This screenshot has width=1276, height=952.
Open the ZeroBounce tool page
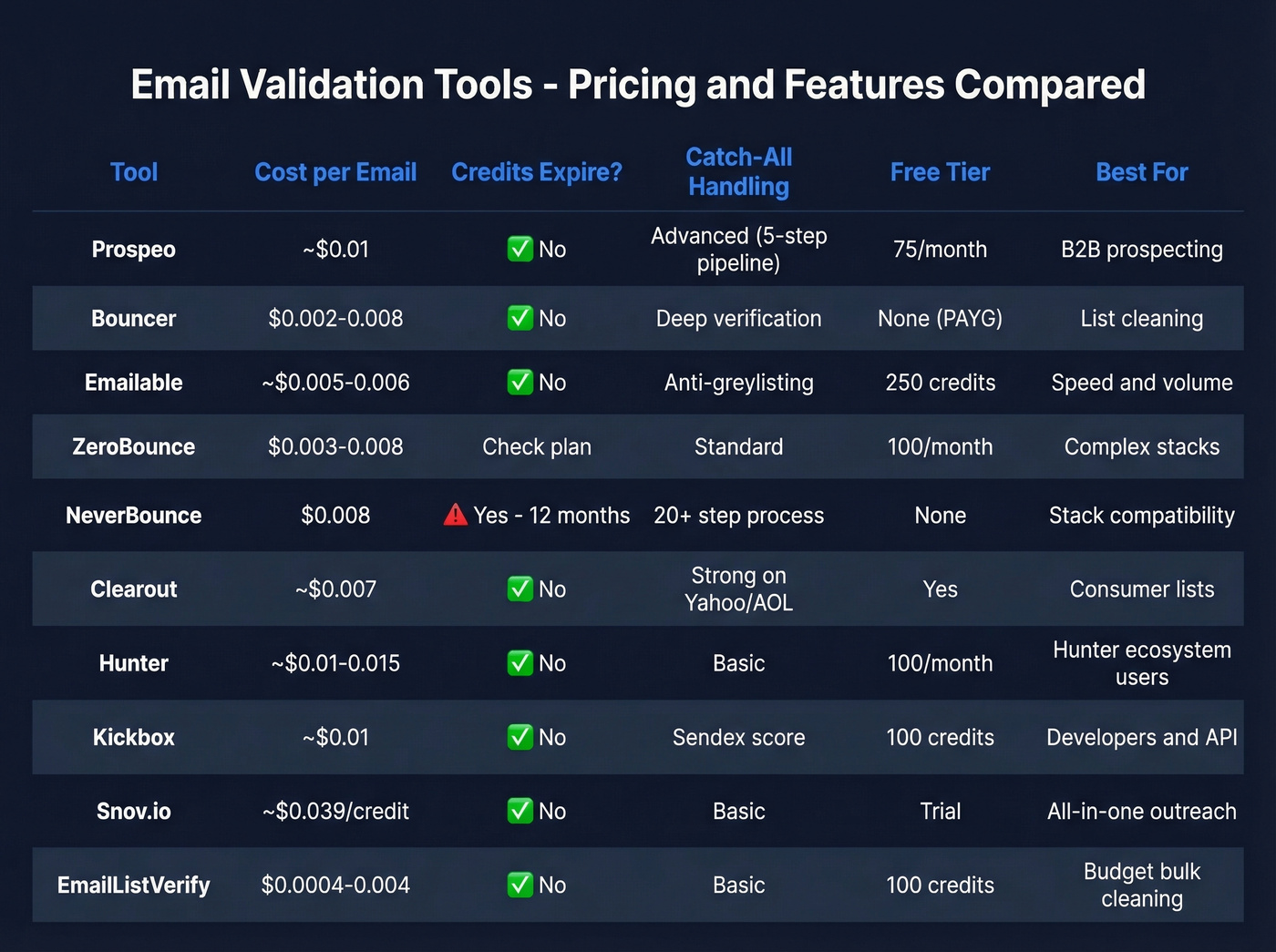133,446
